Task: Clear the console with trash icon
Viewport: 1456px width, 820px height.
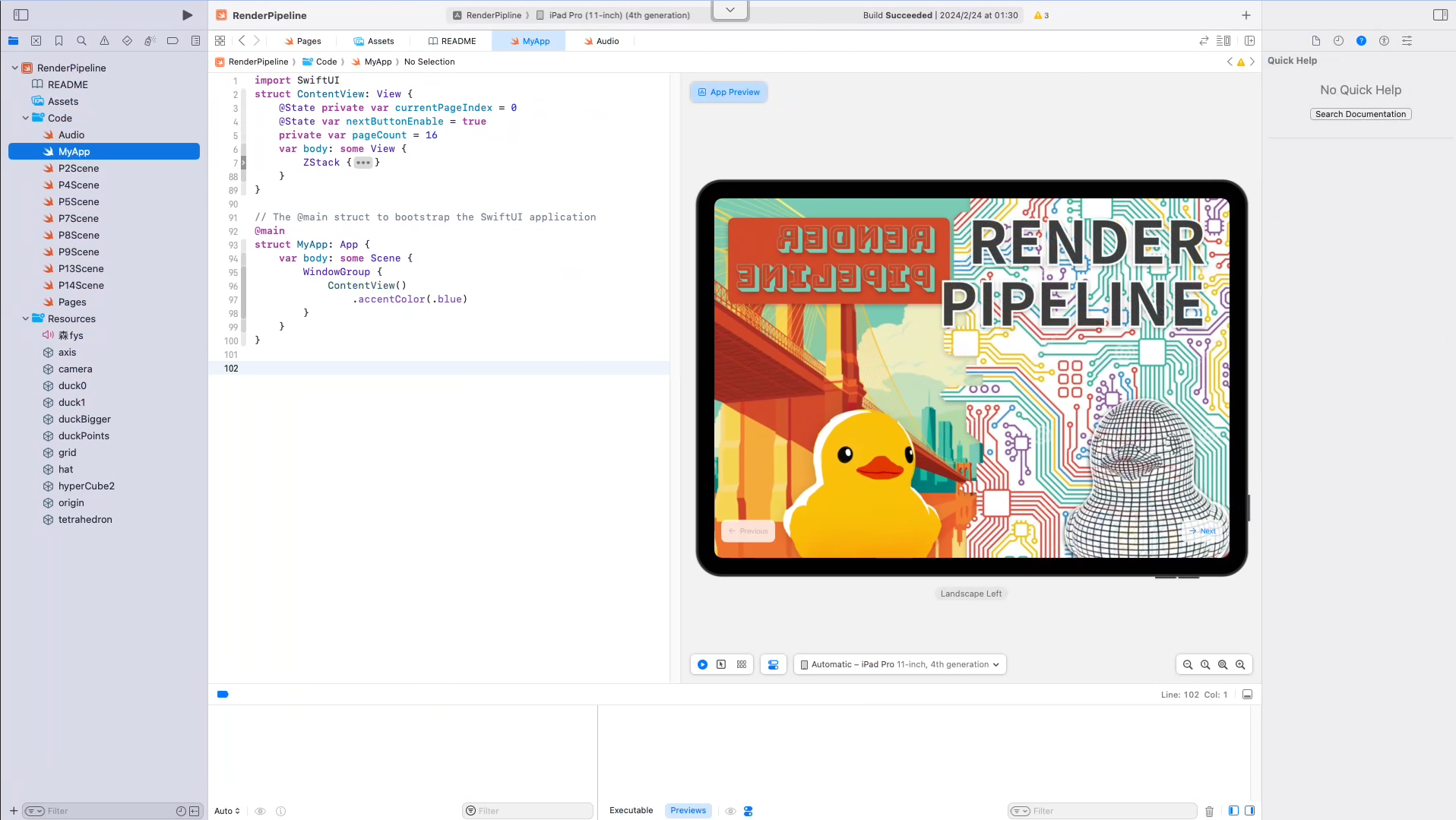Action: (x=1209, y=811)
